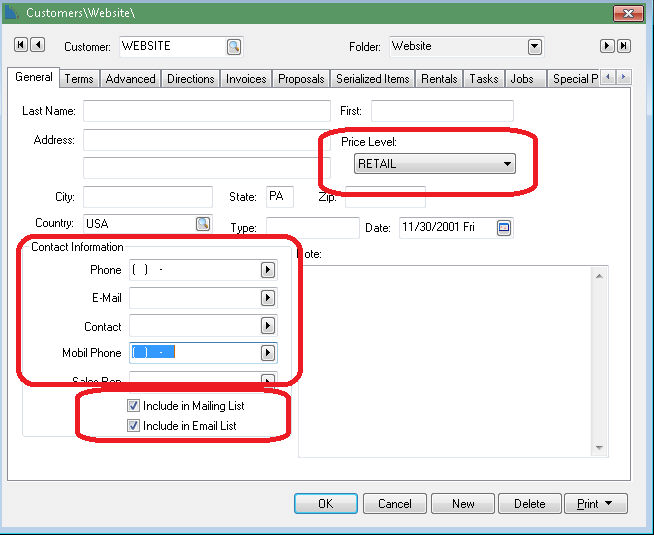Jump to last customer record arrow
This screenshot has width=654, height=535.
click(x=623, y=46)
